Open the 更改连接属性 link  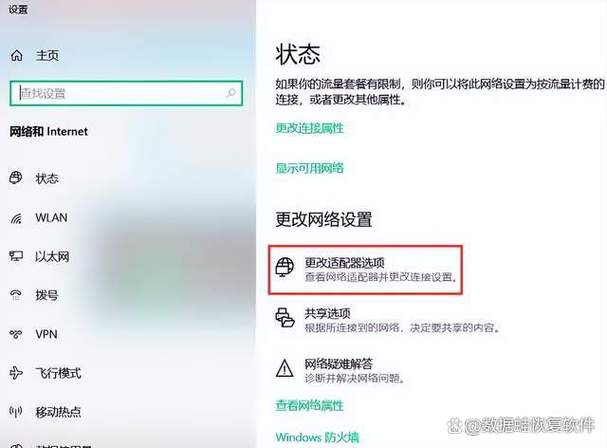pyautogui.click(x=309, y=128)
